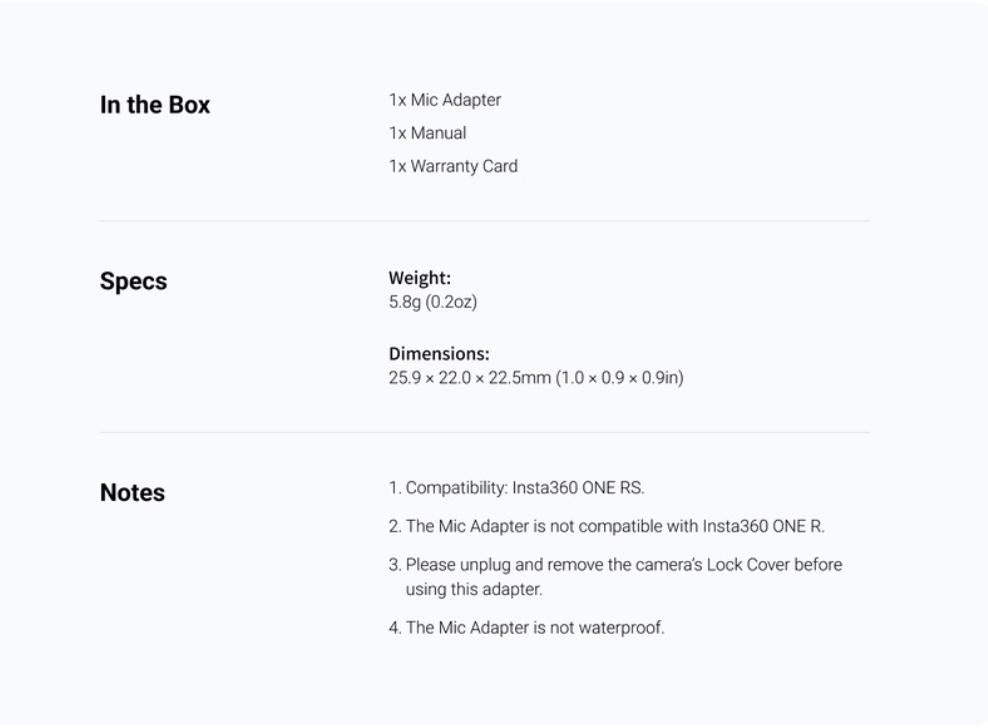
Task: Select the "5.8g (0.2oz)" weight value
Action: [x=433, y=301]
